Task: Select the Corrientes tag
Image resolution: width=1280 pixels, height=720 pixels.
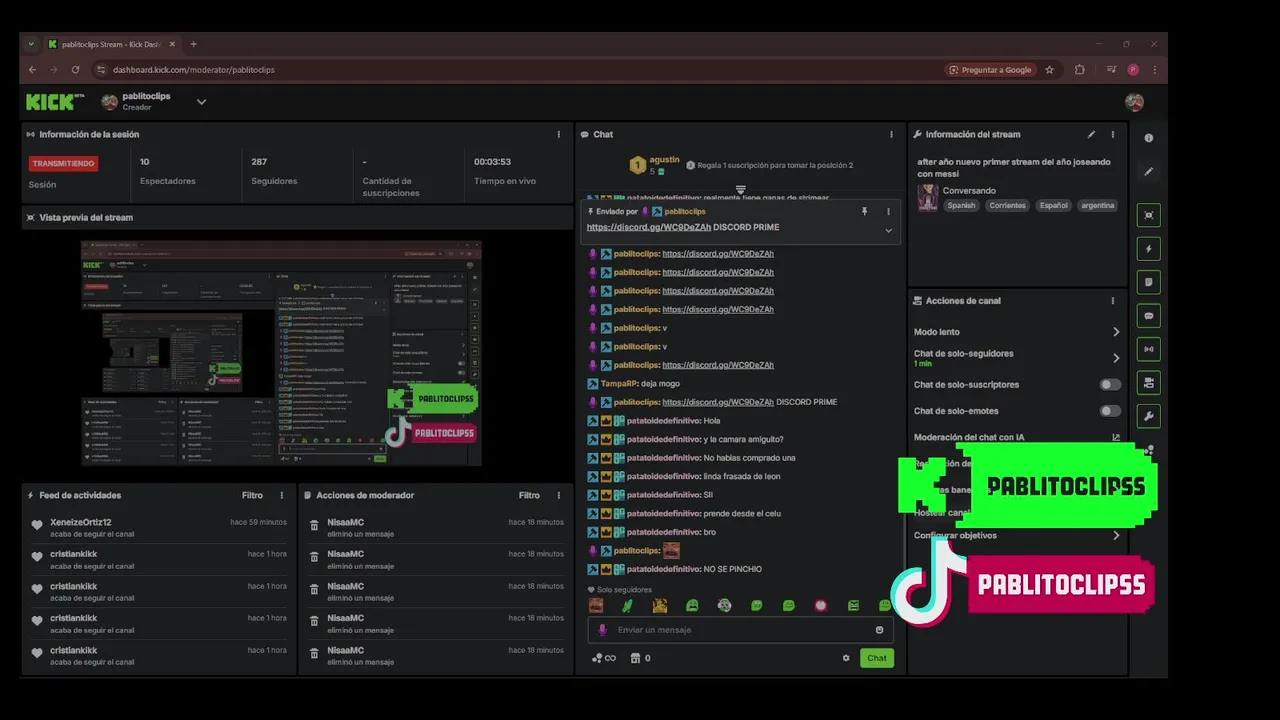Action: (x=1007, y=205)
